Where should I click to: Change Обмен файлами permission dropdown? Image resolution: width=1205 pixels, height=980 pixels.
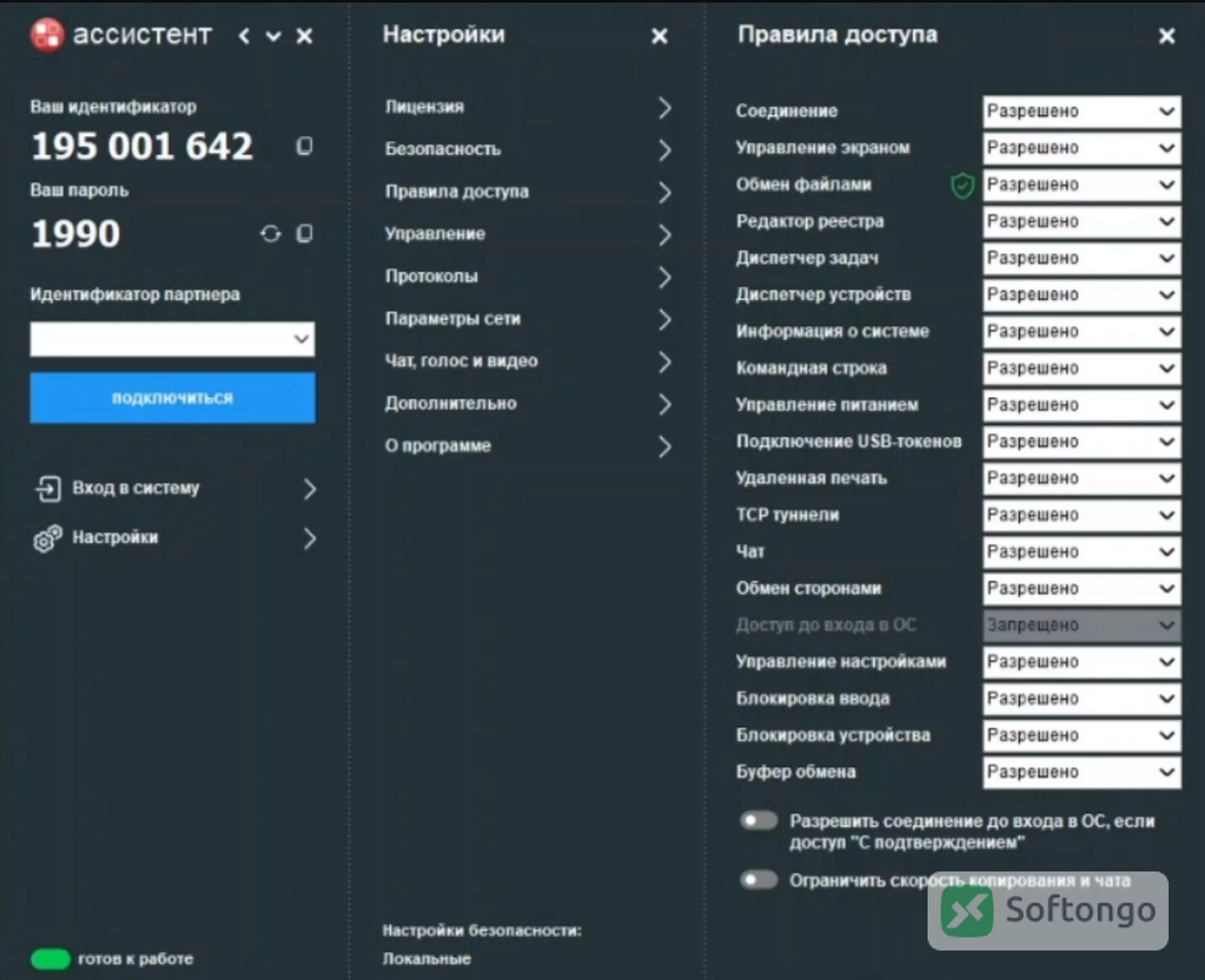(1082, 185)
